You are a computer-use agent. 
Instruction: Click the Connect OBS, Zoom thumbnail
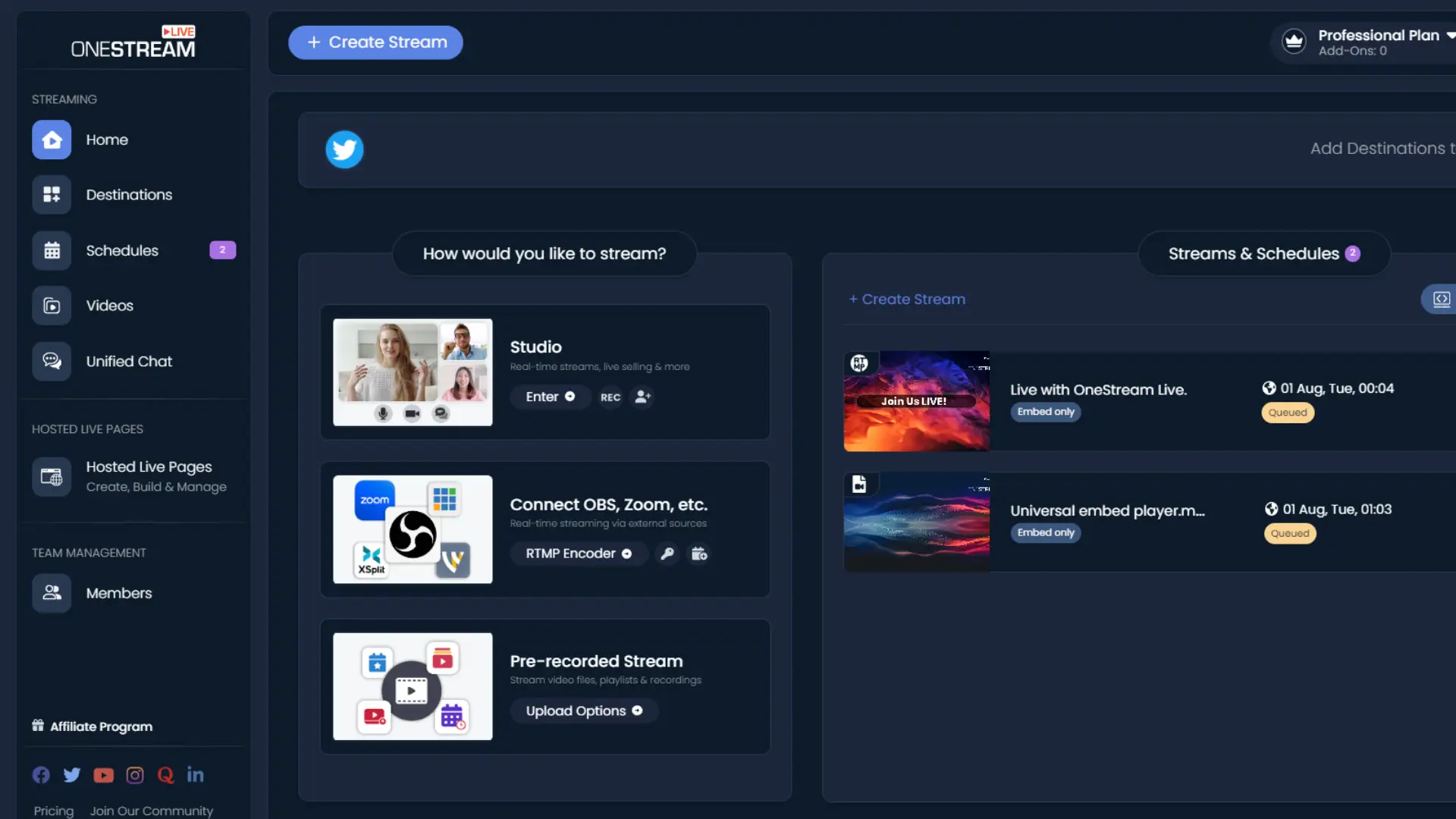[413, 529]
